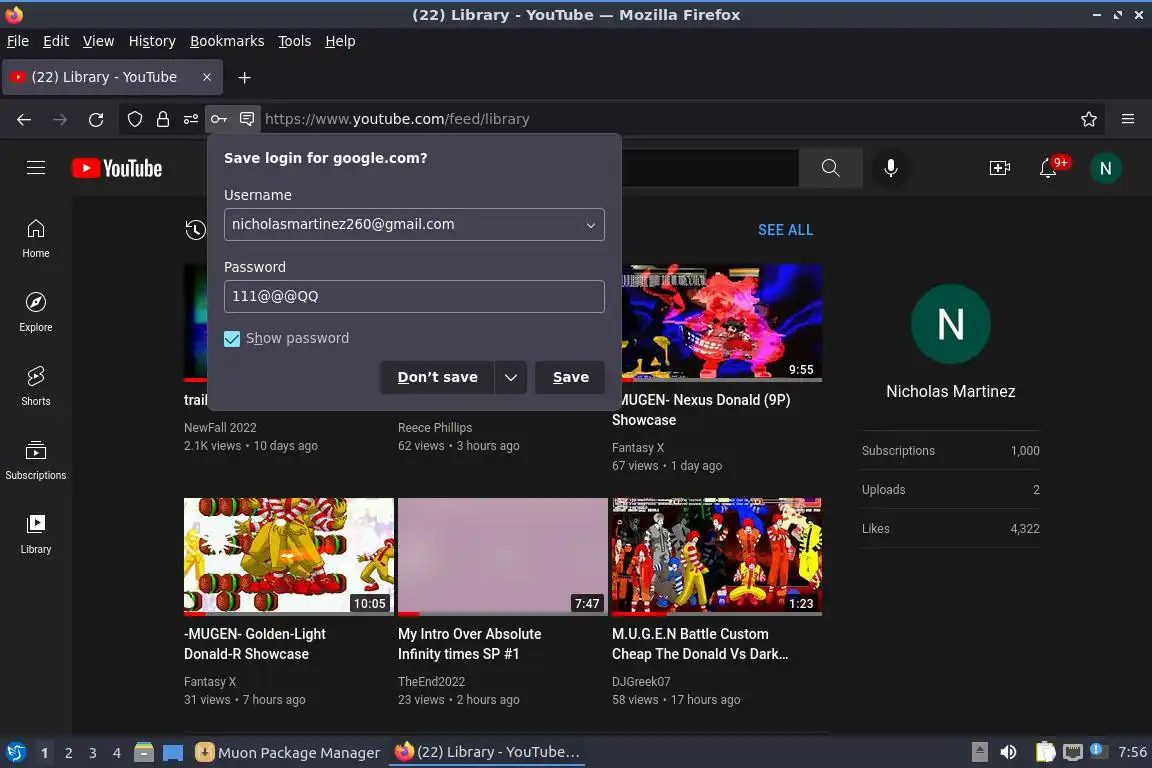This screenshot has width=1152, height=768.
Task: Open the History menu
Action: (152, 41)
